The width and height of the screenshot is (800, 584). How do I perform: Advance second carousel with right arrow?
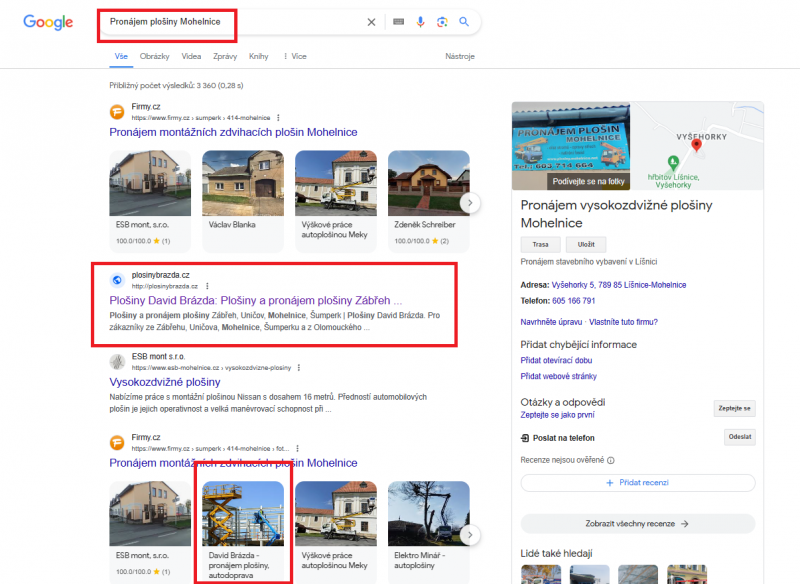tap(470, 535)
